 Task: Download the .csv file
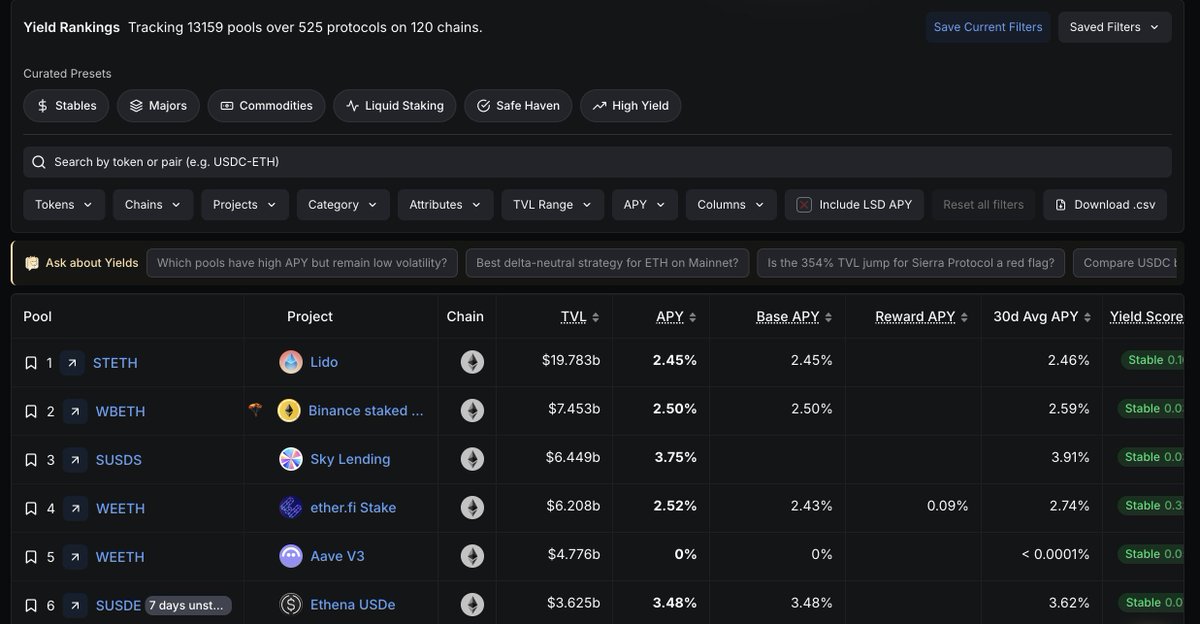(x=1105, y=205)
